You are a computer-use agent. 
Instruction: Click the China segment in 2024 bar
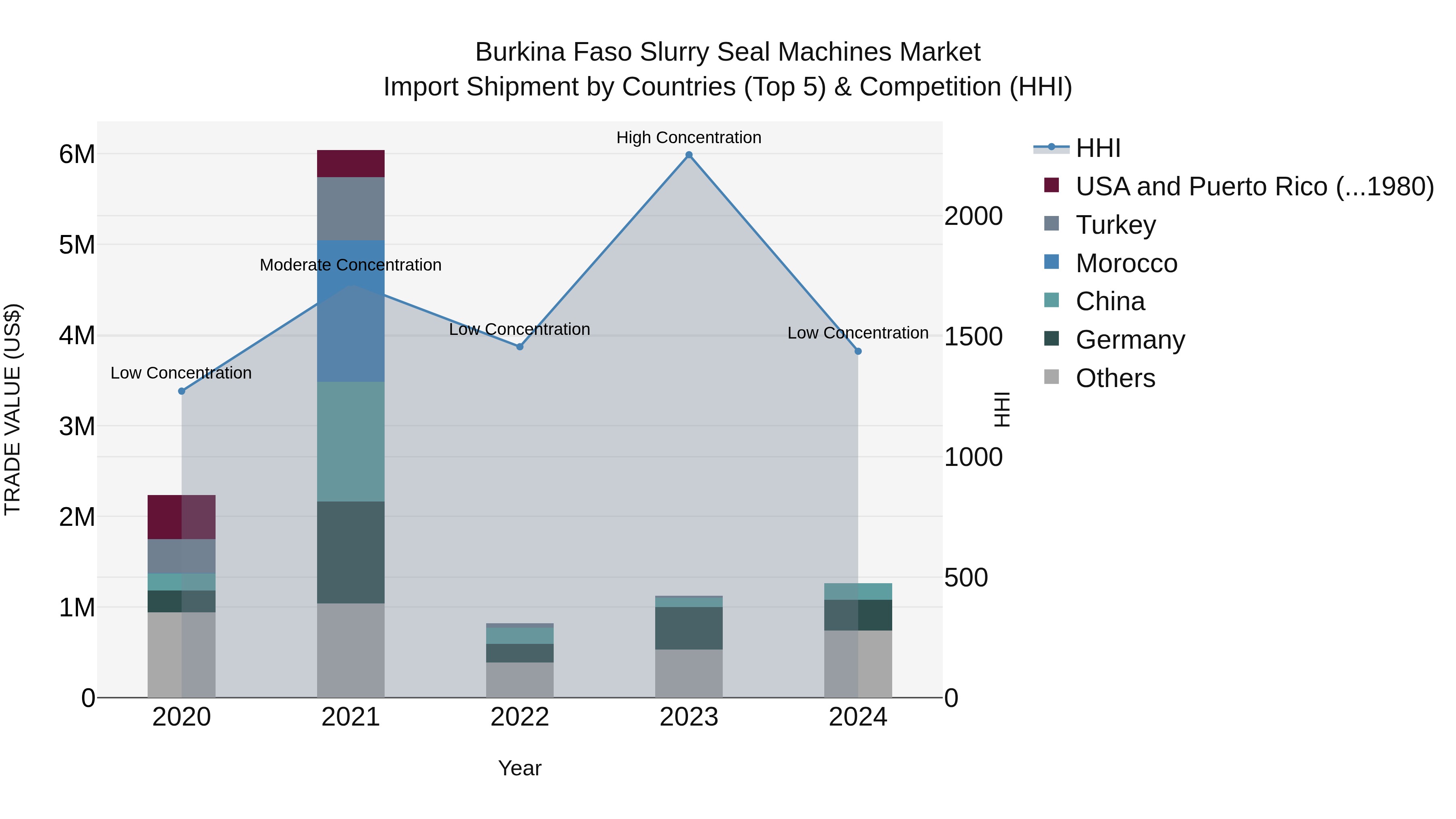[858, 591]
